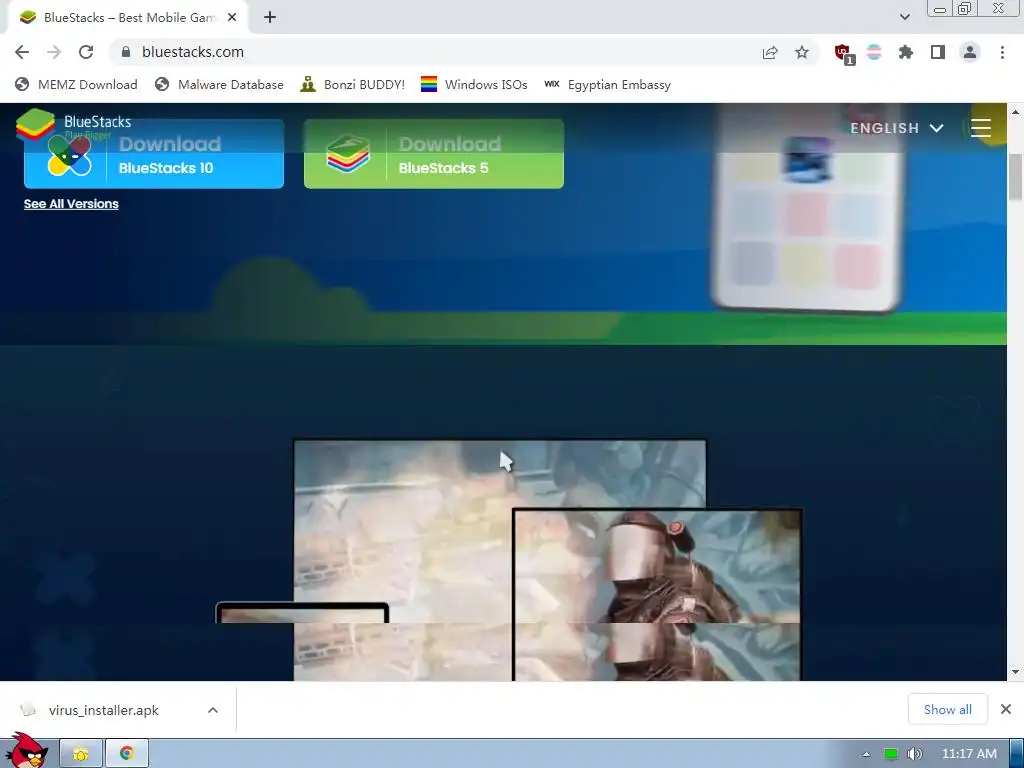Open downloaded virus_installer.apk file
Screen dimensions: 1024x768
(103, 710)
